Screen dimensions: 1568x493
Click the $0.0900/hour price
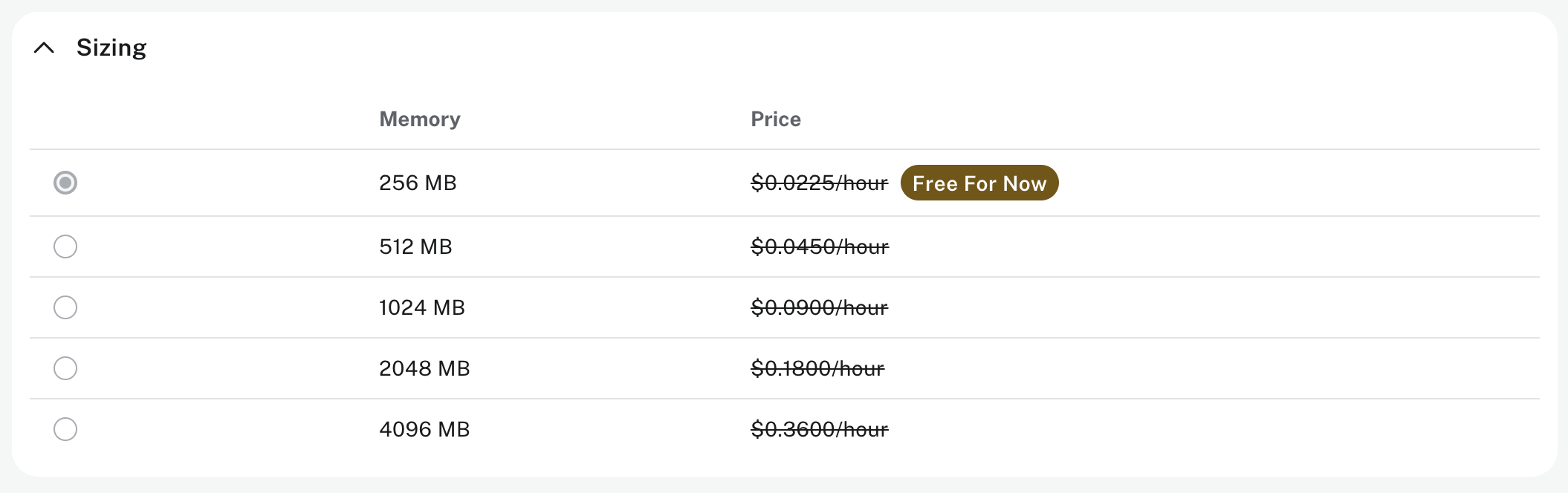click(x=820, y=307)
